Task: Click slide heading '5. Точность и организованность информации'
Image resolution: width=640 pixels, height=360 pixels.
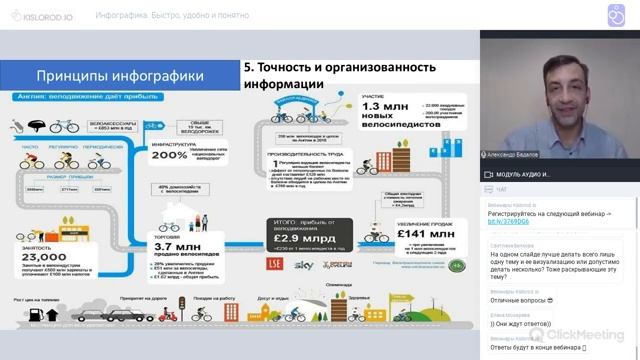Action: (x=340, y=76)
